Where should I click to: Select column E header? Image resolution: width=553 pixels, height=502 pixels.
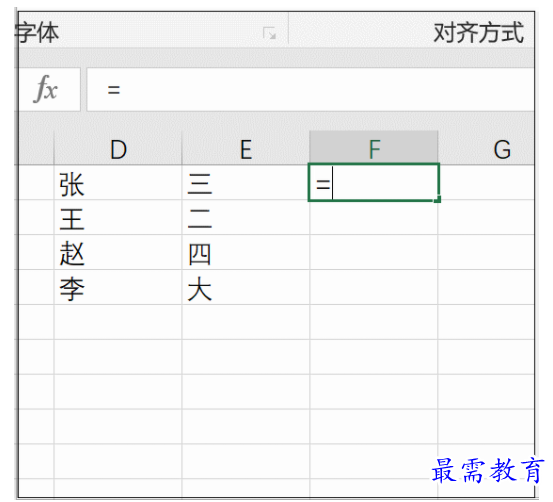(x=246, y=149)
